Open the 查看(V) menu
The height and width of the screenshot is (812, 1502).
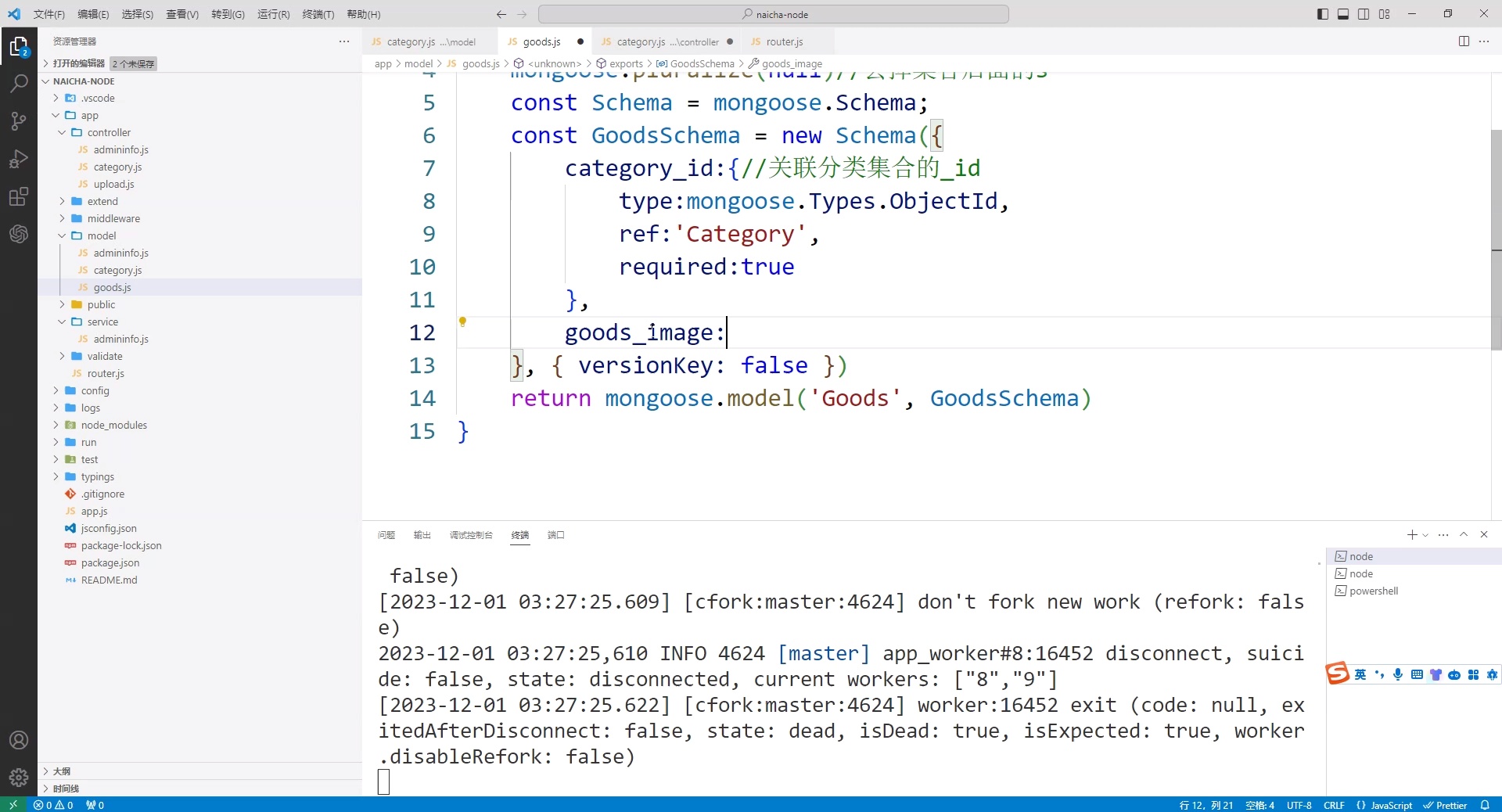[181, 14]
